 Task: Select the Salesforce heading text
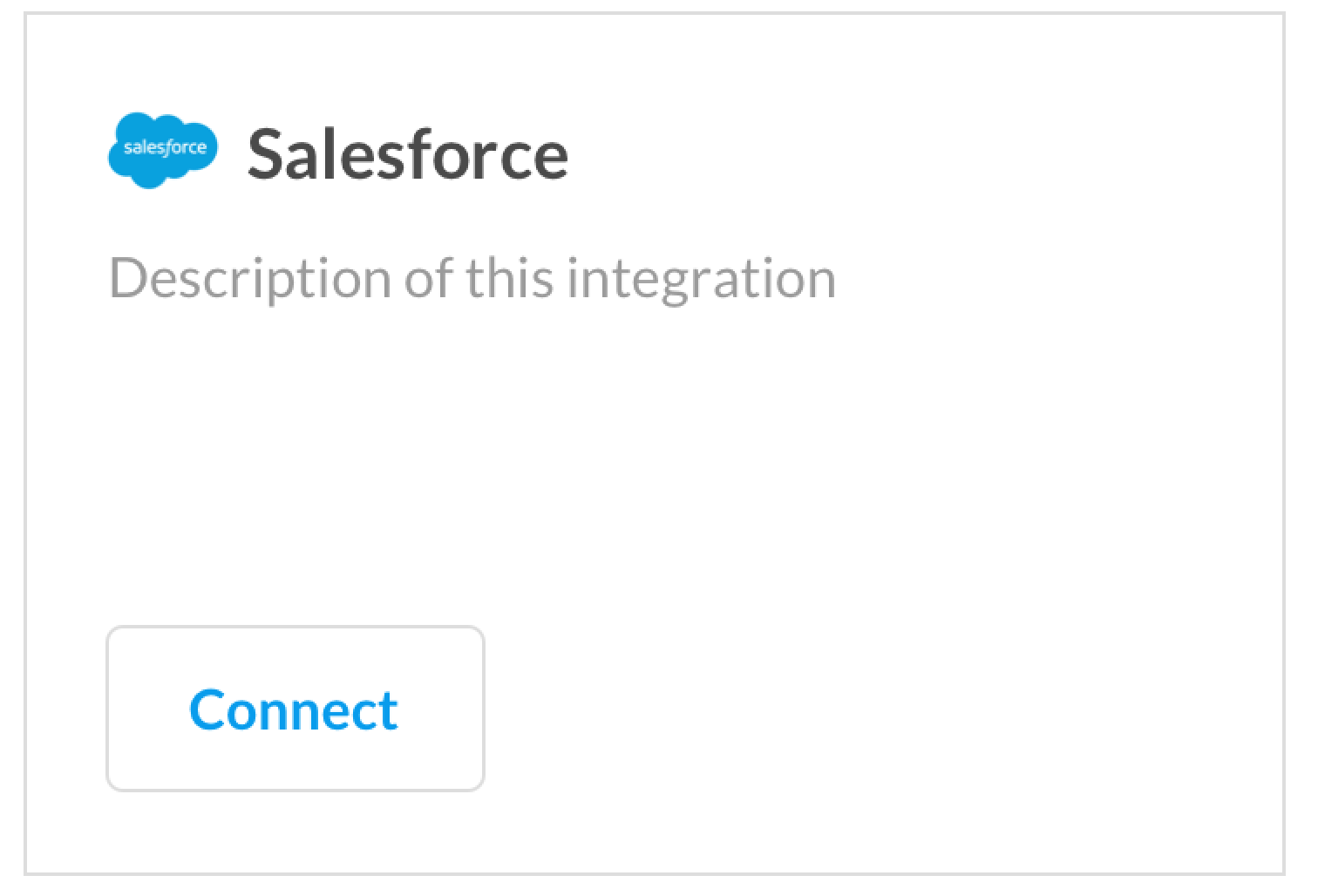(x=408, y=155)
